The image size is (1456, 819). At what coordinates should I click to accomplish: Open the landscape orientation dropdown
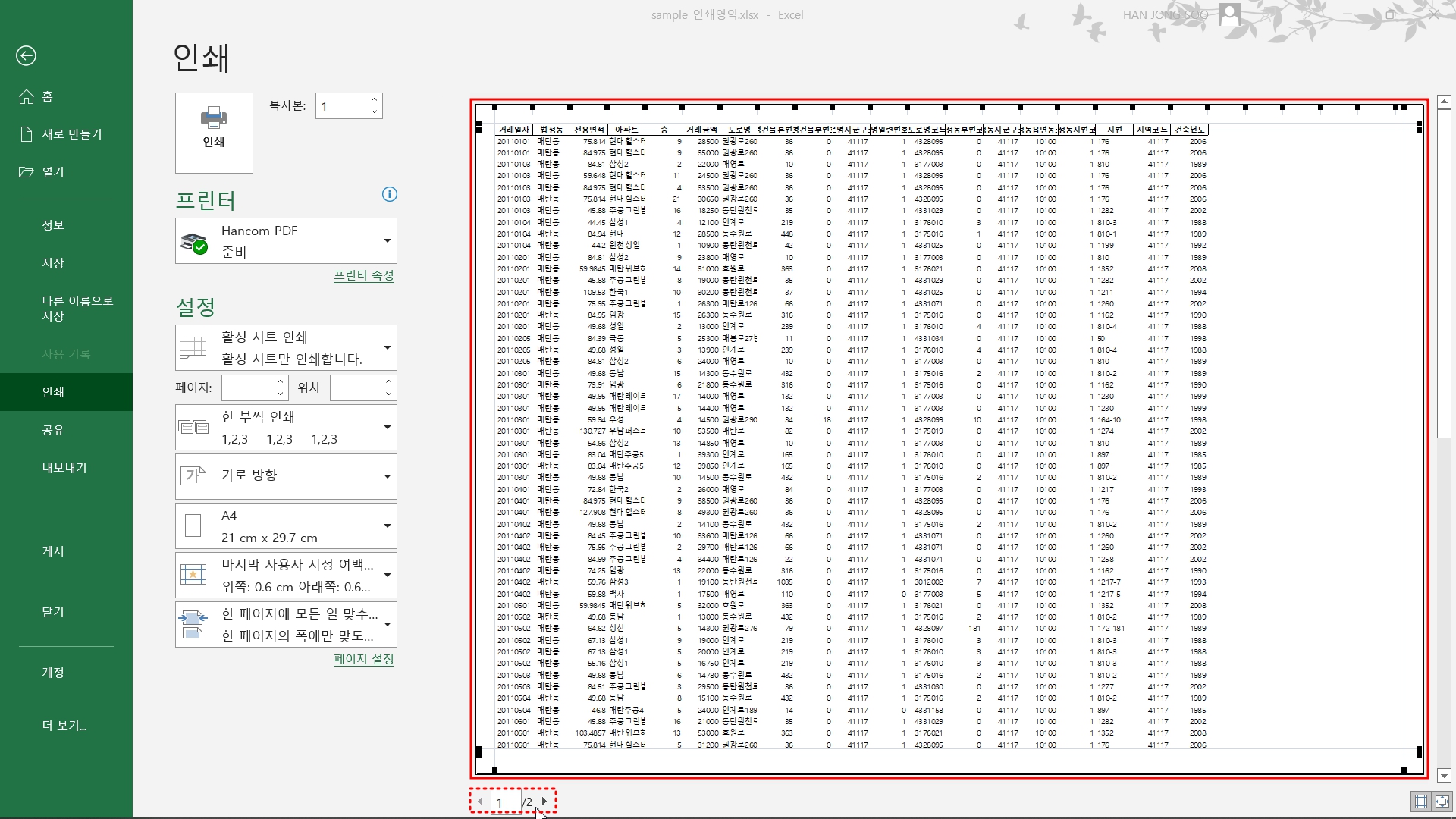point(286,476)
